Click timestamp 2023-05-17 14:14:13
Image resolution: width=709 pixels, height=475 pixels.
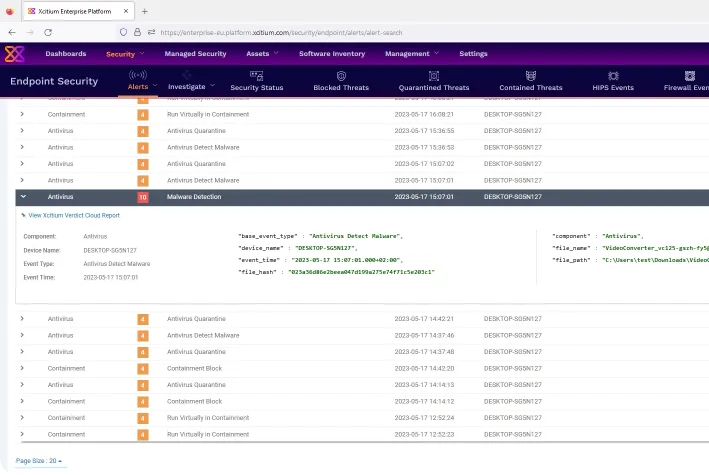coord(424,385)
